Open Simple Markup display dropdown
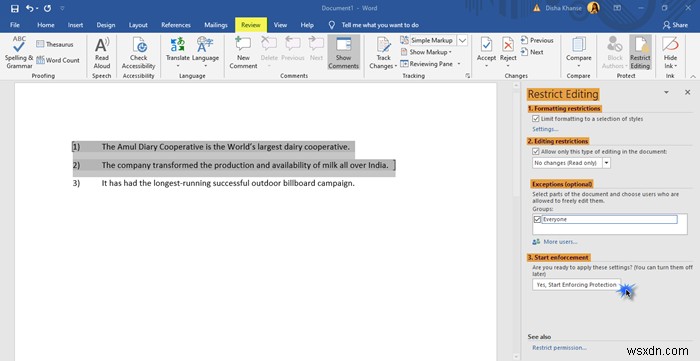Screen dimensions: 700x361 coord(462,40)
